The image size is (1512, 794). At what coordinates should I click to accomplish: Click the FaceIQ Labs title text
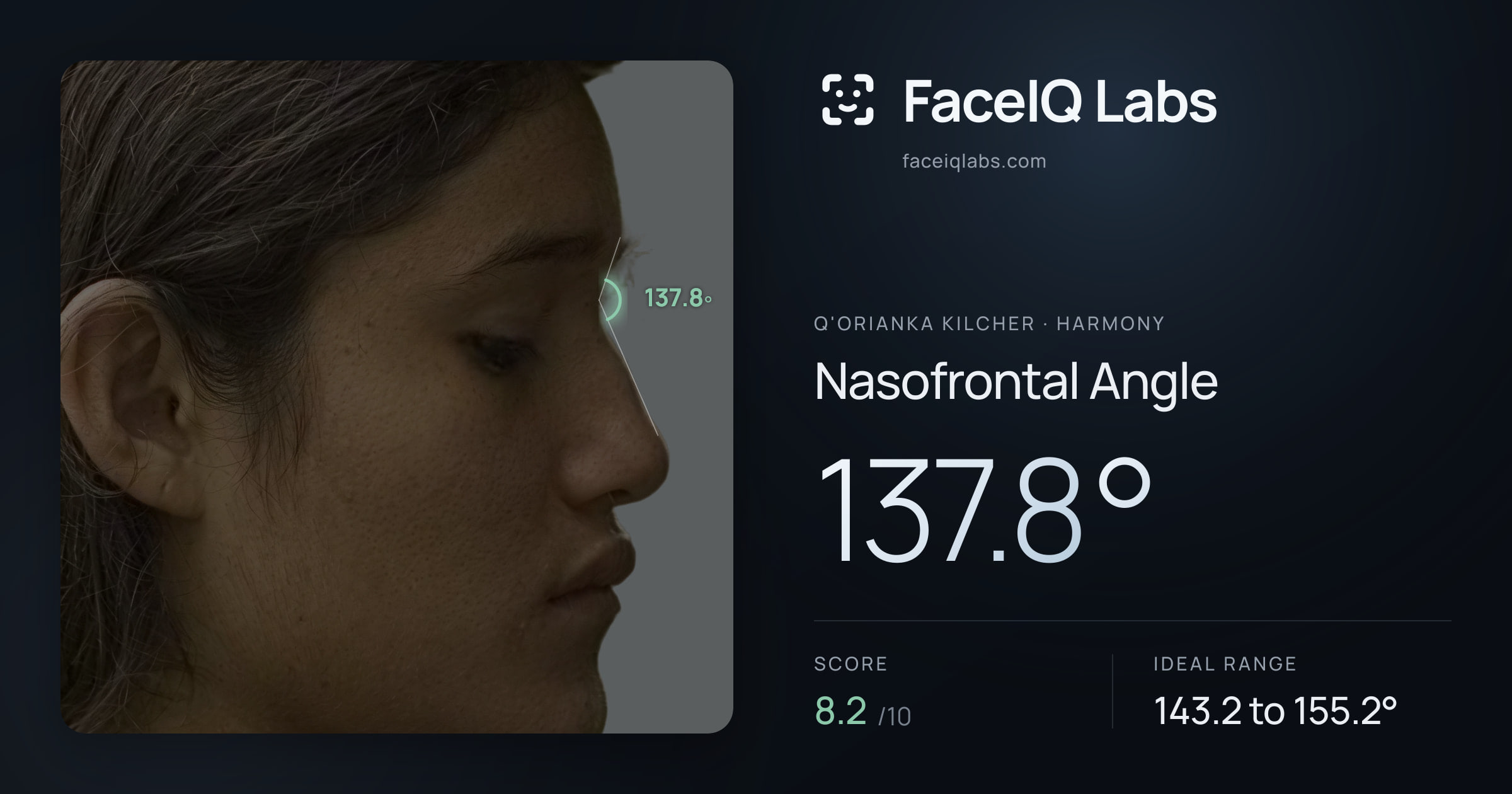pos(1060,101)
